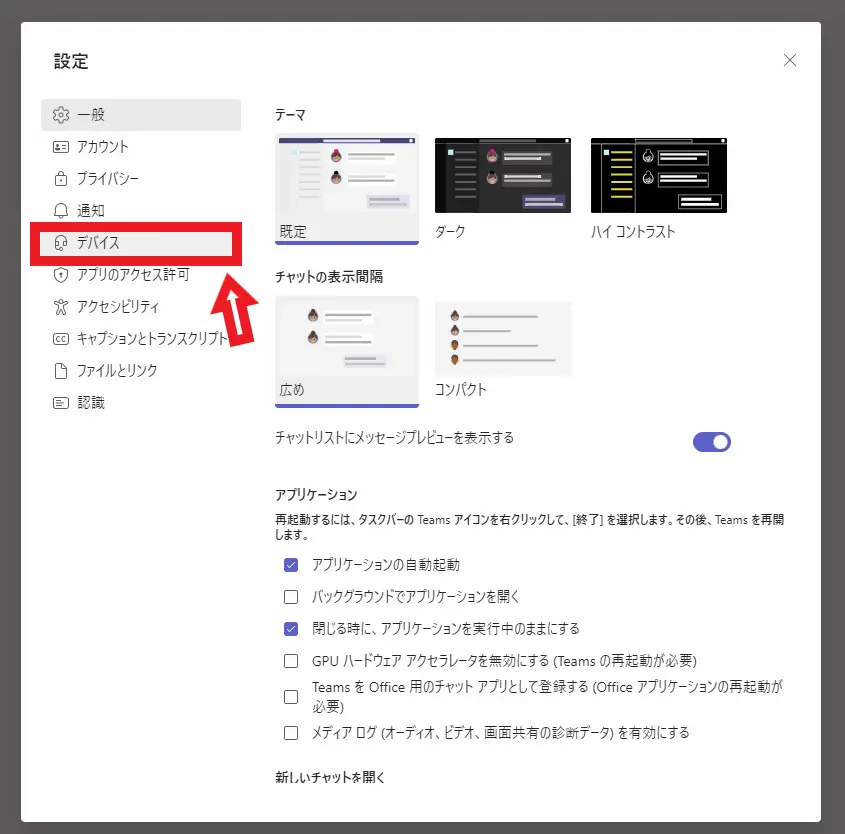Select the ハイ コントラスト theme thumbnail
Image resolution: width=845 pixels, height=834 pixels.
pyautogui.click(x=659, y=176)
